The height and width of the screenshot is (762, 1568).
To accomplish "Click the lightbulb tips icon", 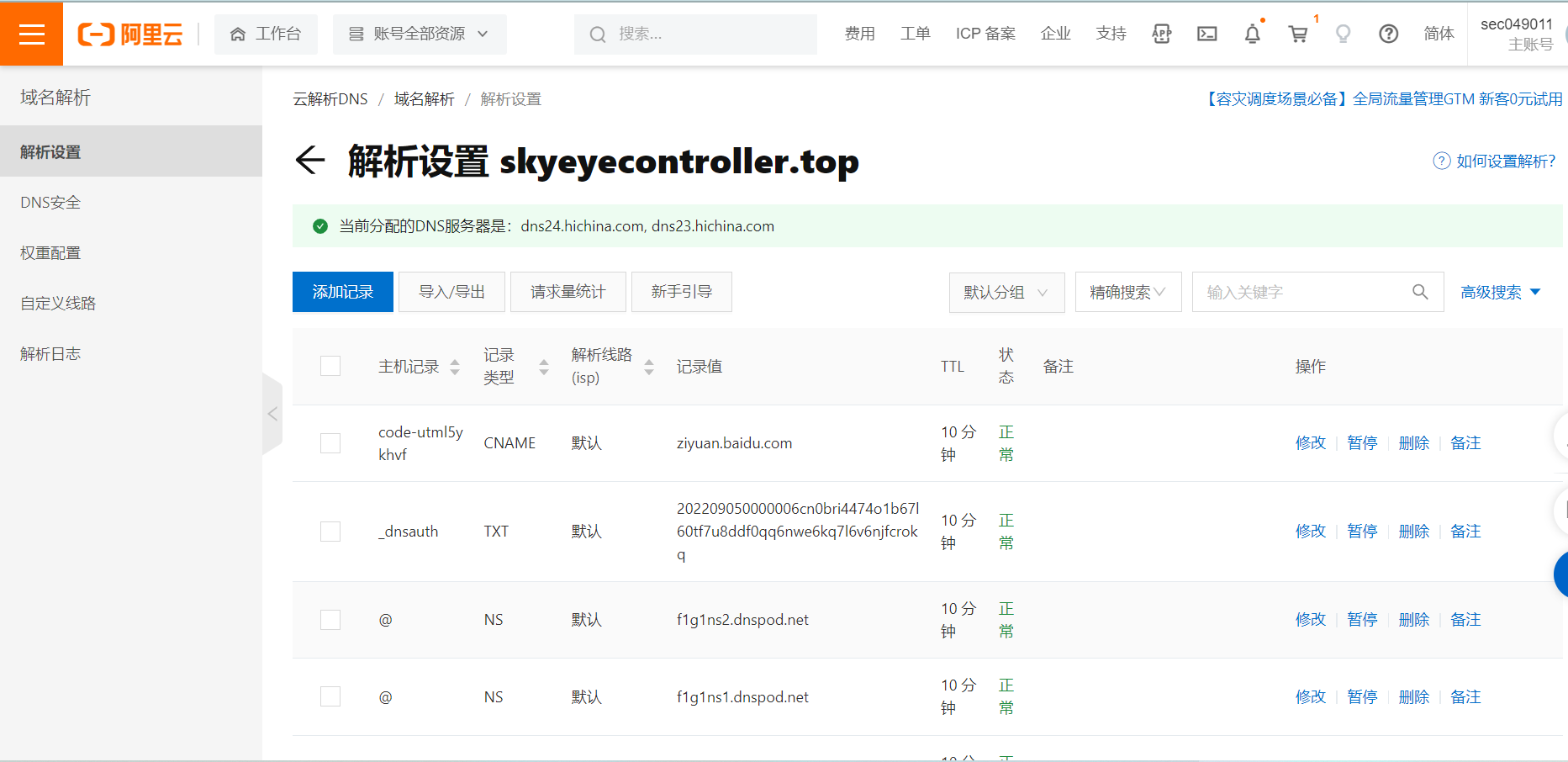I will pyautogui.click(x=1344, y=34).
